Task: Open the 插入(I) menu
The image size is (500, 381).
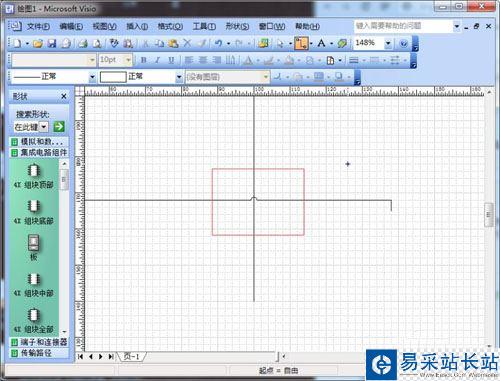Action: coord(137,26)
